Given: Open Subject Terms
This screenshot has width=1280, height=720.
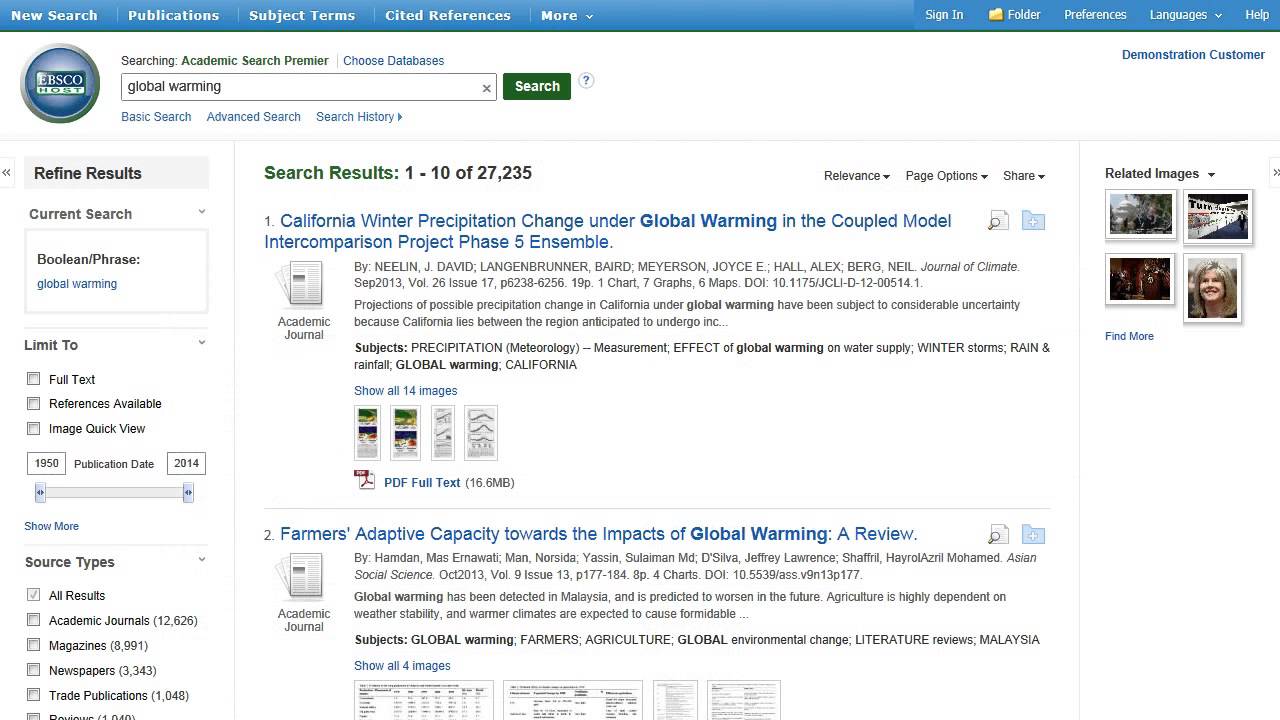Looking at the screenshot, I should click(302, 15).
